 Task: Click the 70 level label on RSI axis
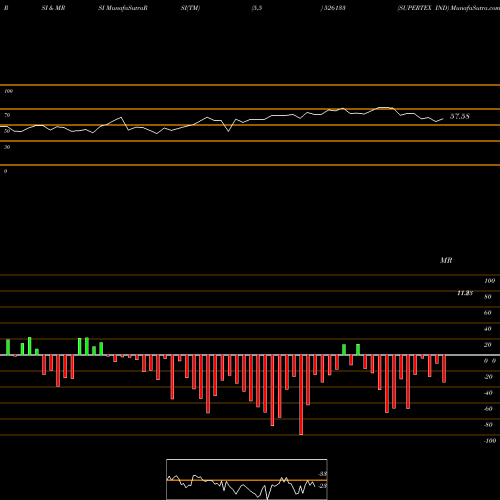[7, 115]
